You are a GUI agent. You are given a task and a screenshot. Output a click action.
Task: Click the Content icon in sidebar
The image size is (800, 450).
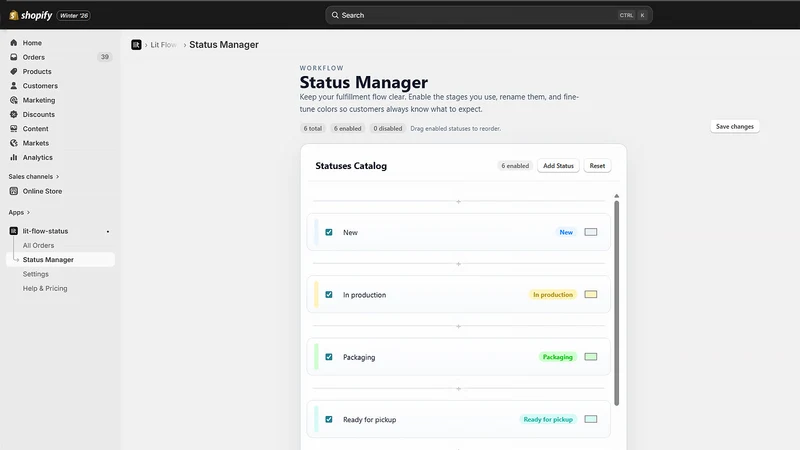pos(14,129)
